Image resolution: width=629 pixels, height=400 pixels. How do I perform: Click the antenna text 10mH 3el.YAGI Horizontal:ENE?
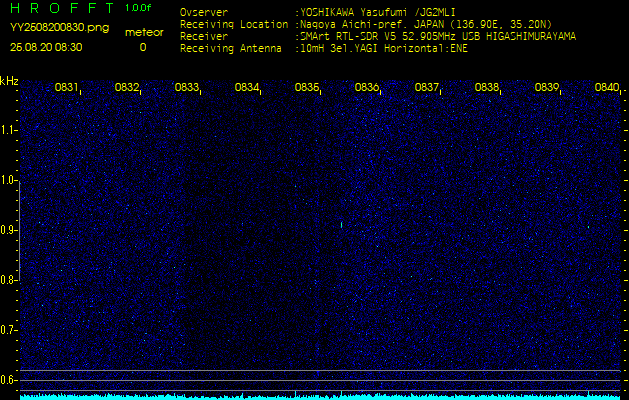[x=383, y=49]
